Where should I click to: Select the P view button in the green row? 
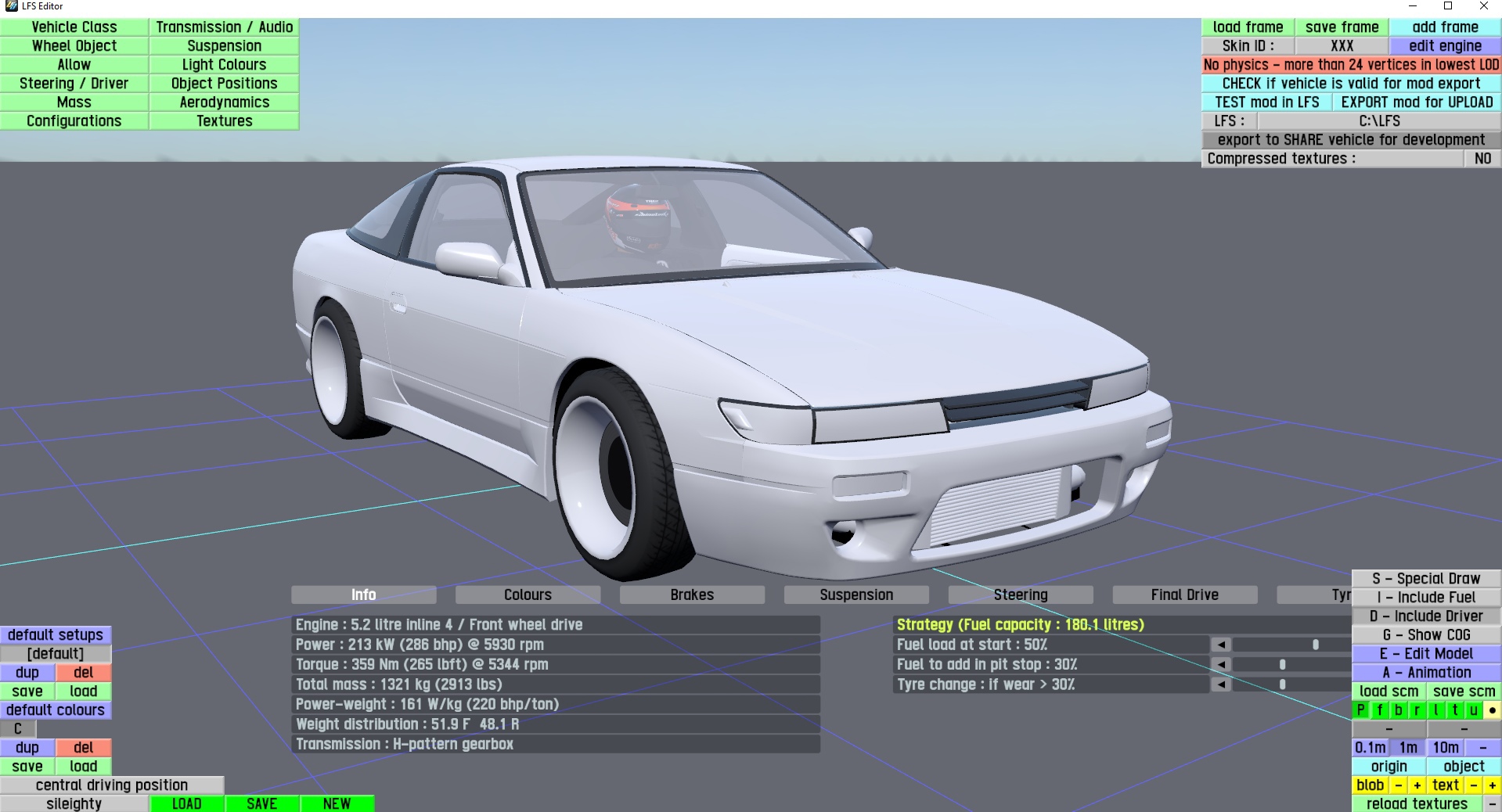[x=1361, y=710]
